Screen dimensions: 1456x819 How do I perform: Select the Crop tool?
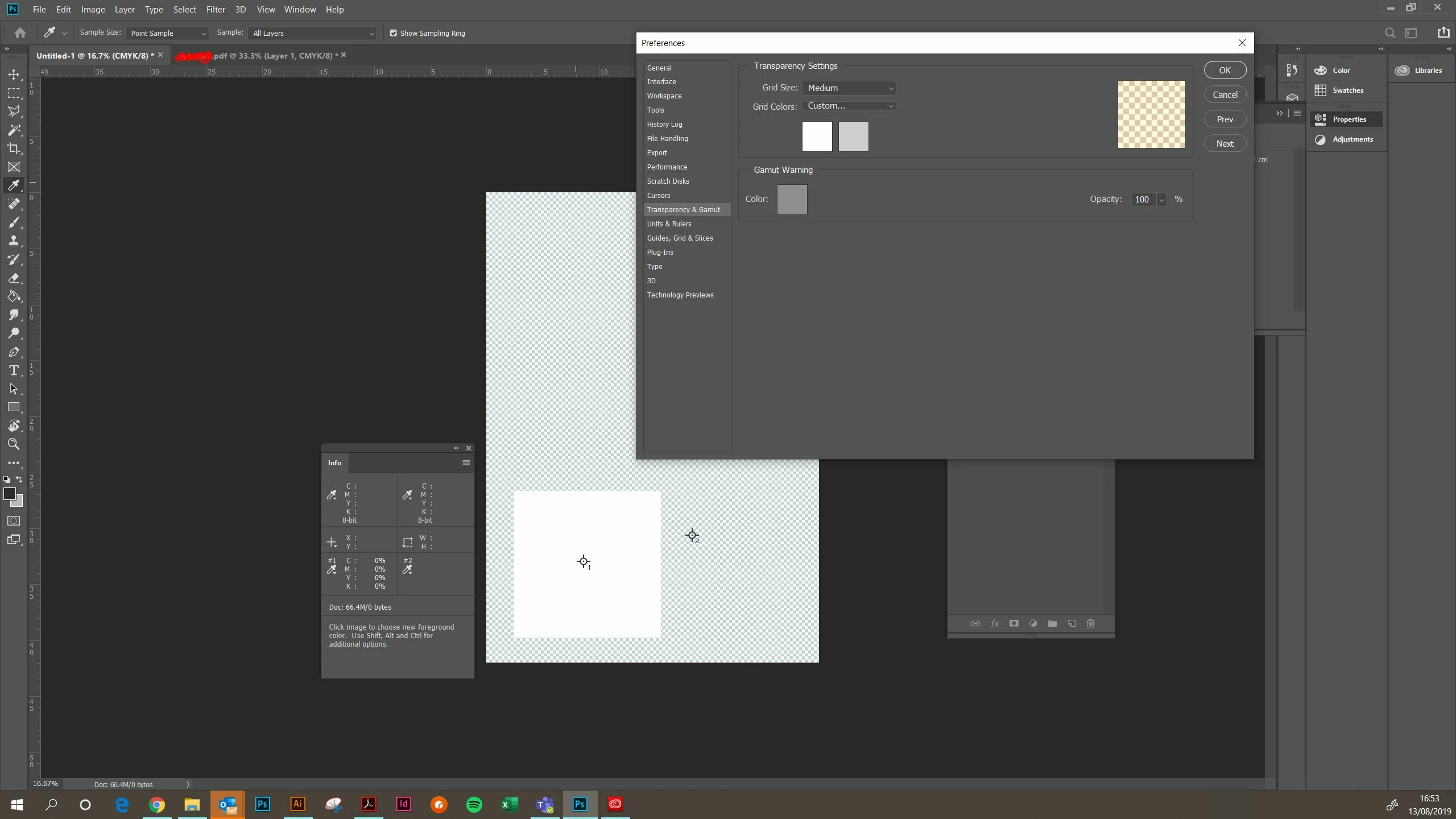[14, 148]
